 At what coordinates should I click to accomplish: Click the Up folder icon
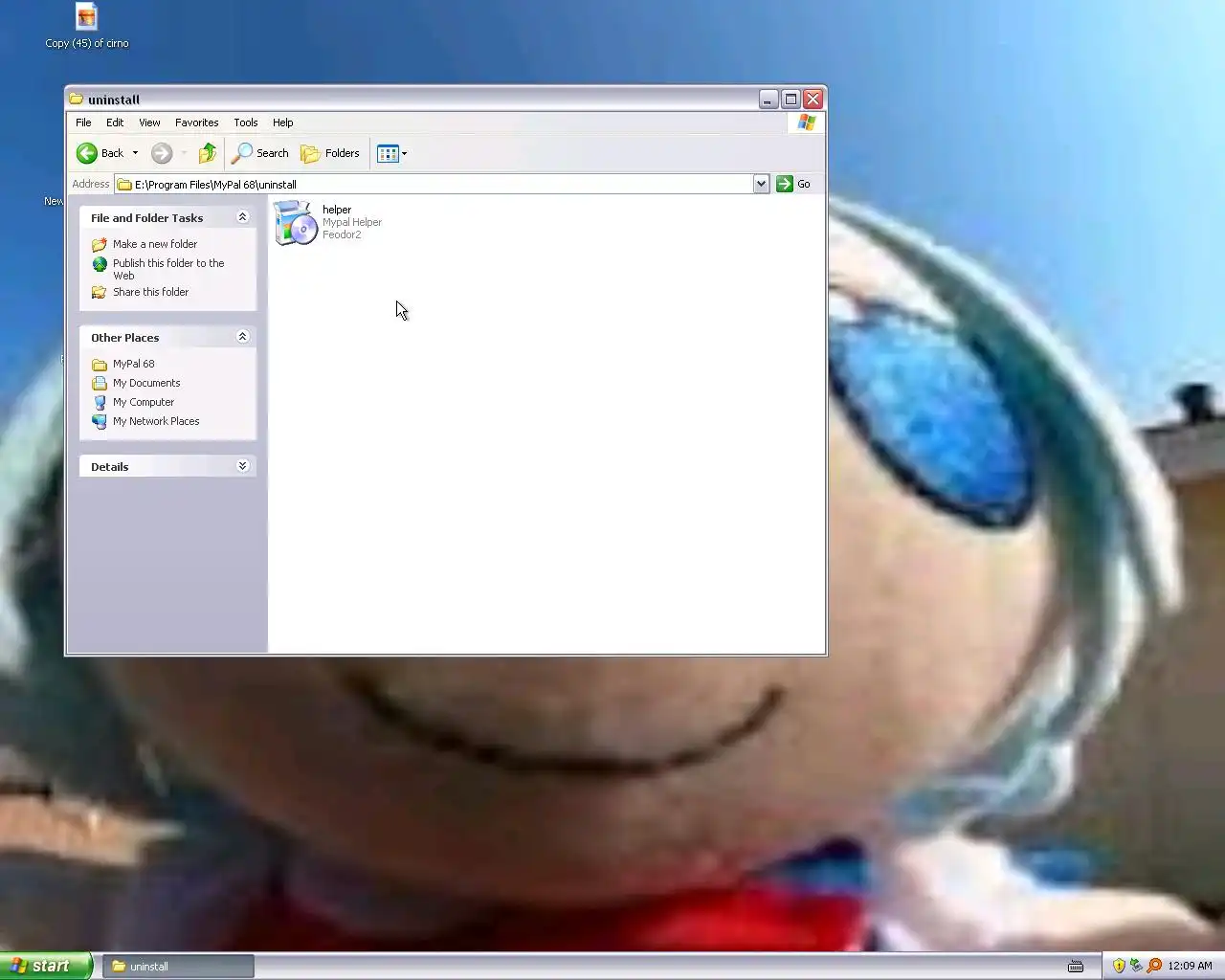(x=208, y=153)
